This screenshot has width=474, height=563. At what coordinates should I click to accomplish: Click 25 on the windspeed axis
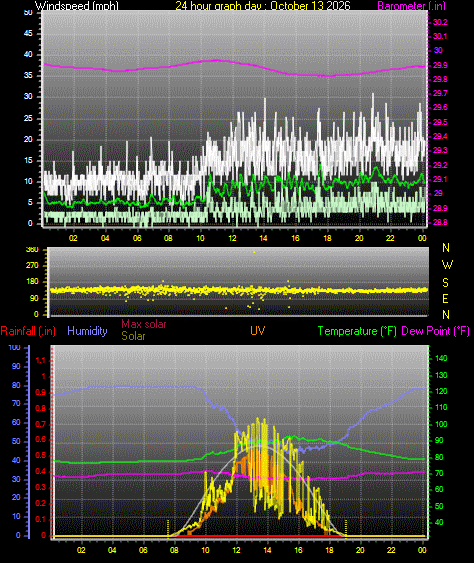28,118
